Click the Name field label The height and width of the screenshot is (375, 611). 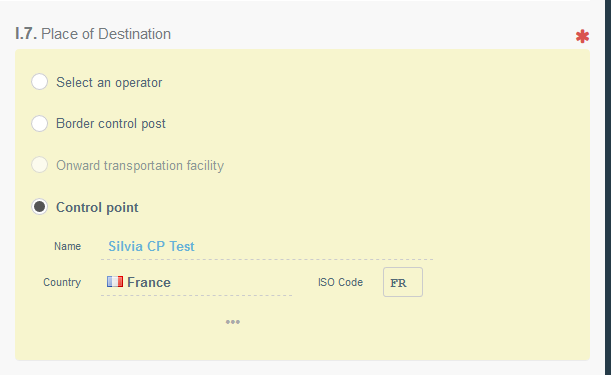(67, 246)
